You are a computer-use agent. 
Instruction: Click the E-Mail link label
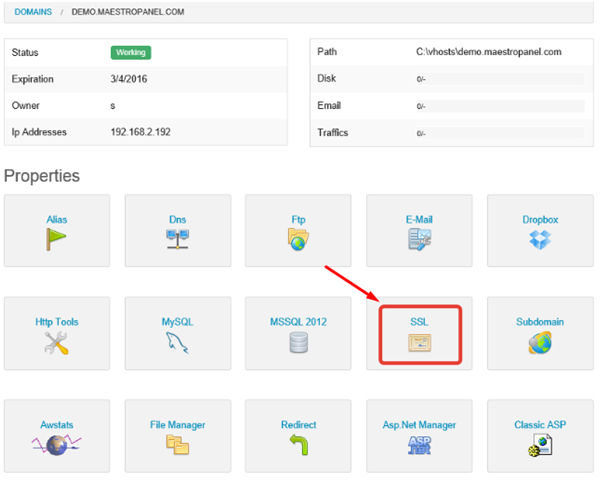point(419,219)
